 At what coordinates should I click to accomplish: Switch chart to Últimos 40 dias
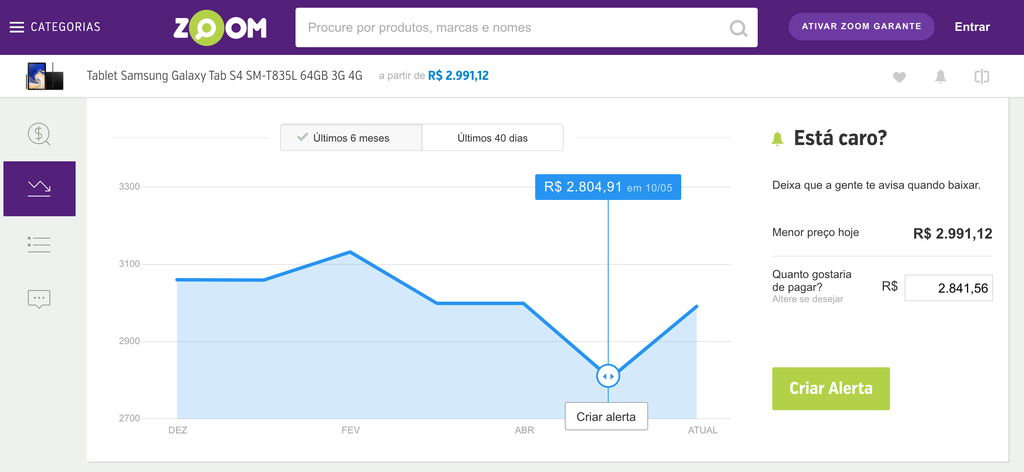[x=492, y=138]
